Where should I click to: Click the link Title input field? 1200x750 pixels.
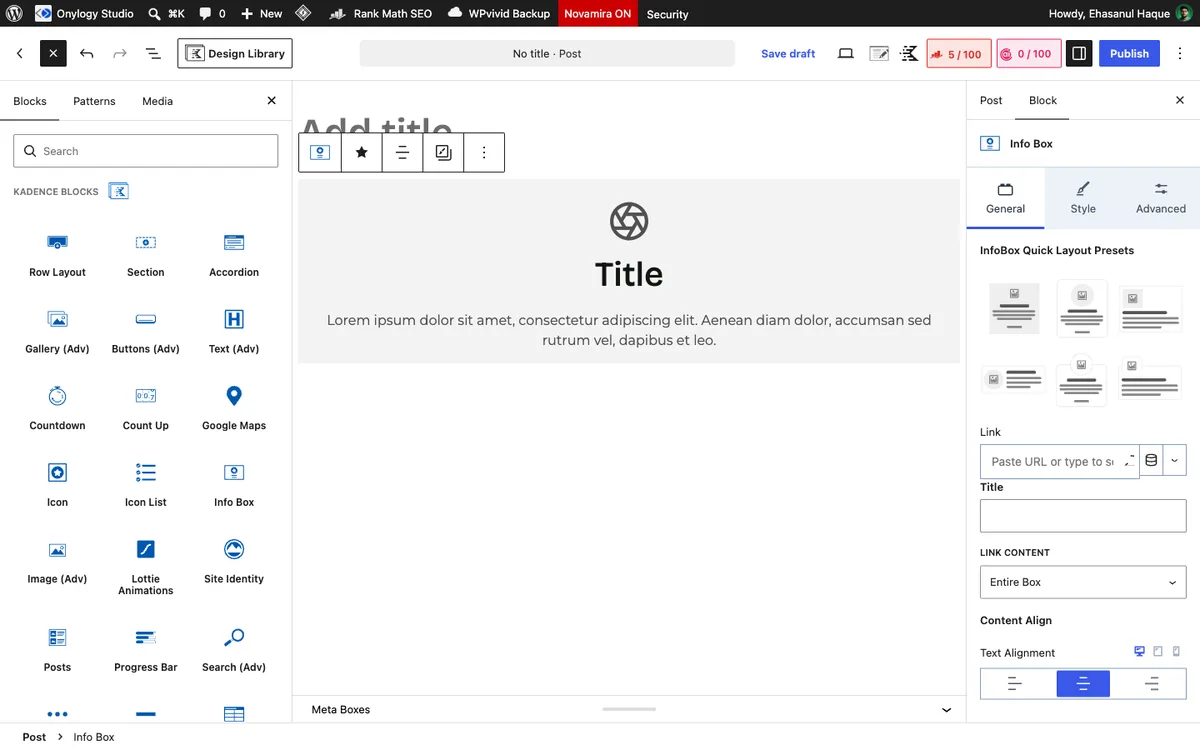[x=1083, y=516]
